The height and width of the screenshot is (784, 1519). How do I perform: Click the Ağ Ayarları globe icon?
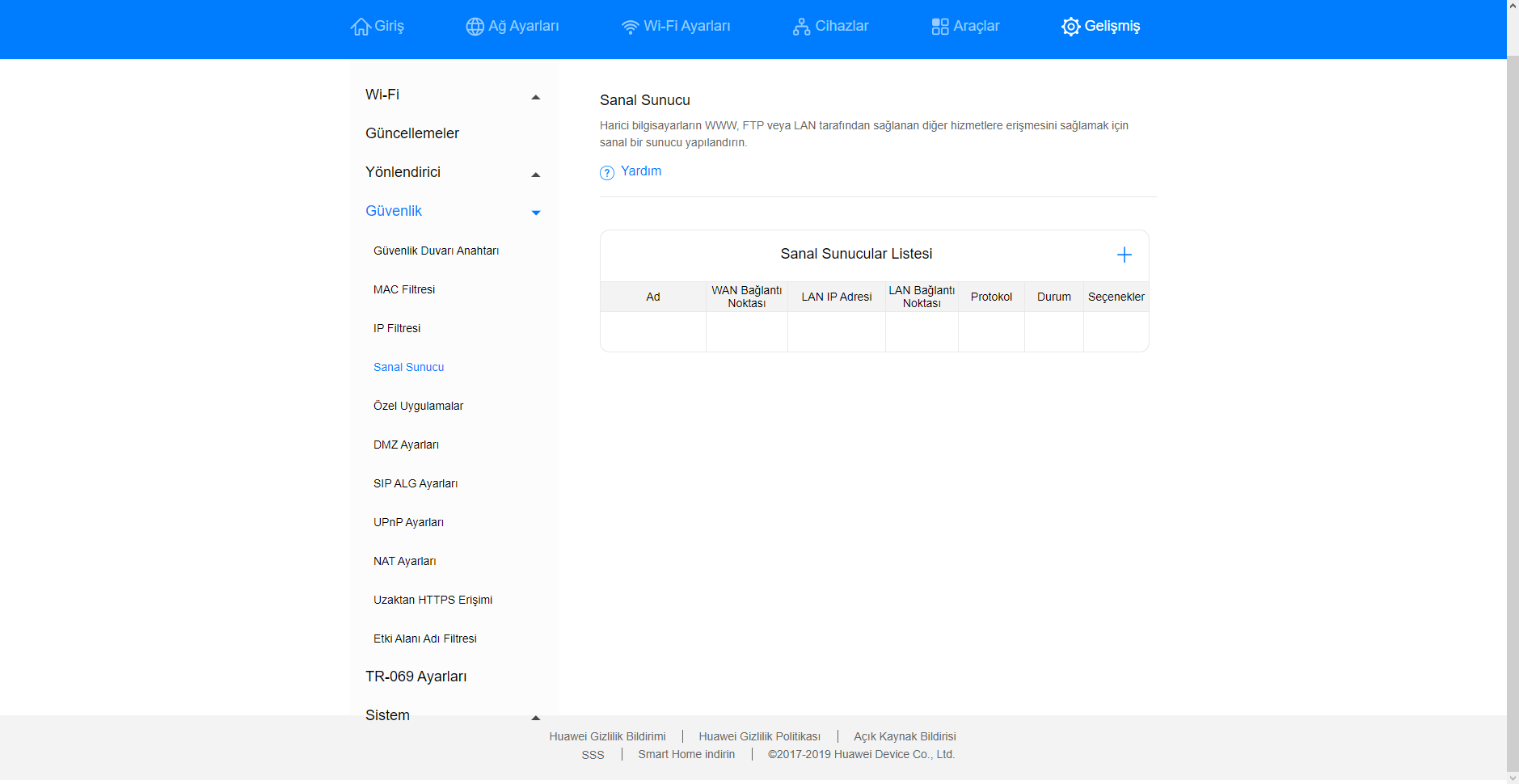tap(475, 27)
